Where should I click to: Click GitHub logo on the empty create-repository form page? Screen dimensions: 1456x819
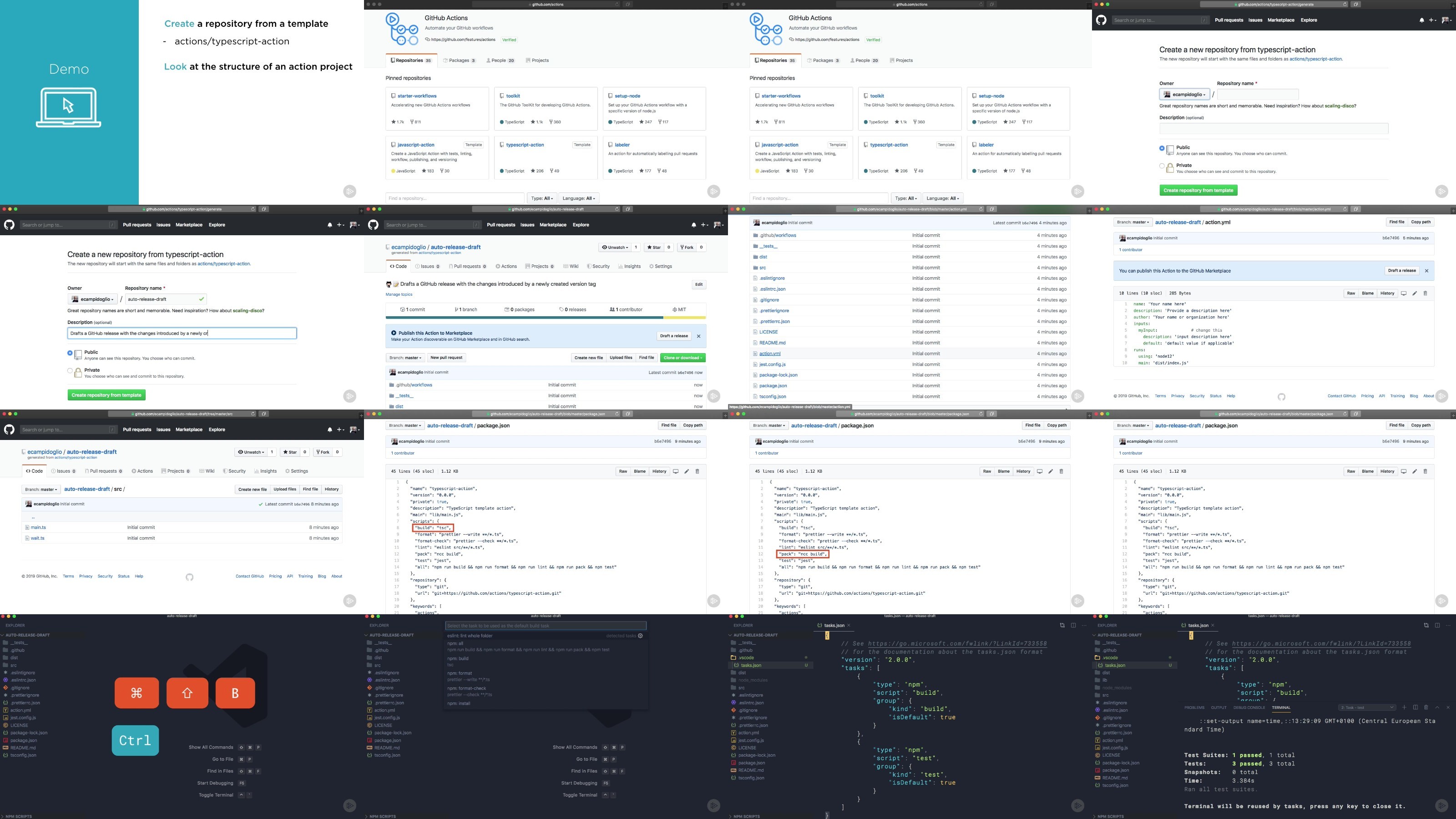coord(1101,20)
